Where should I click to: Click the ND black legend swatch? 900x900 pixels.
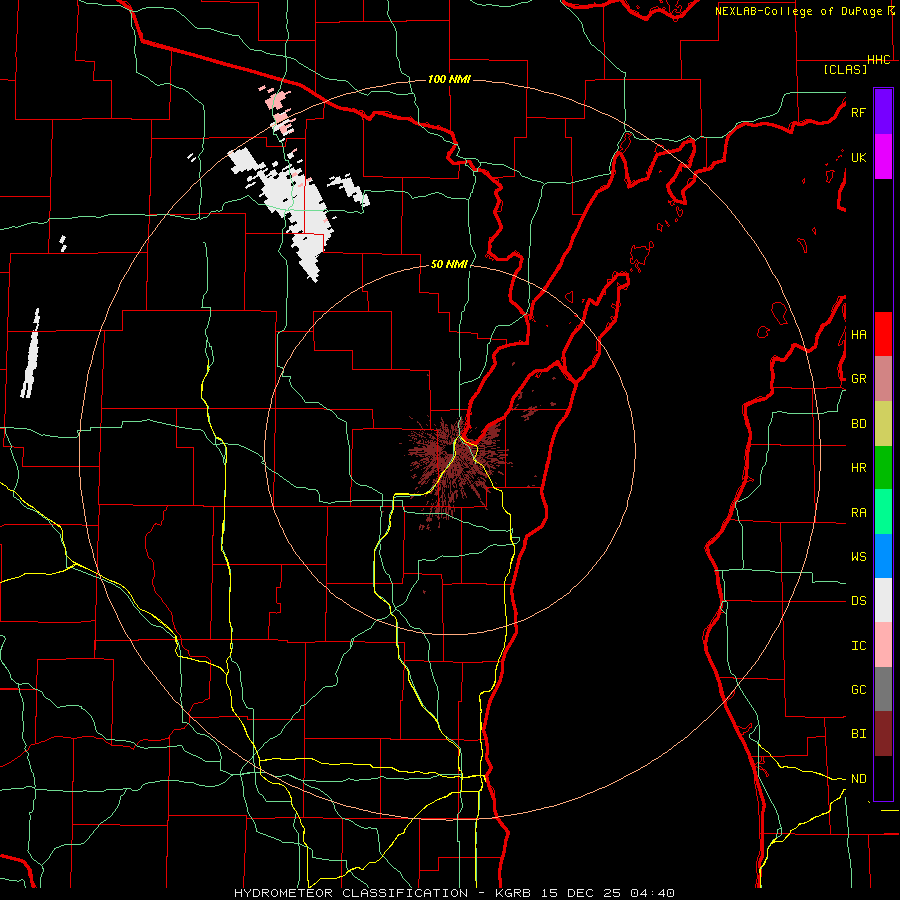[883, 778]
